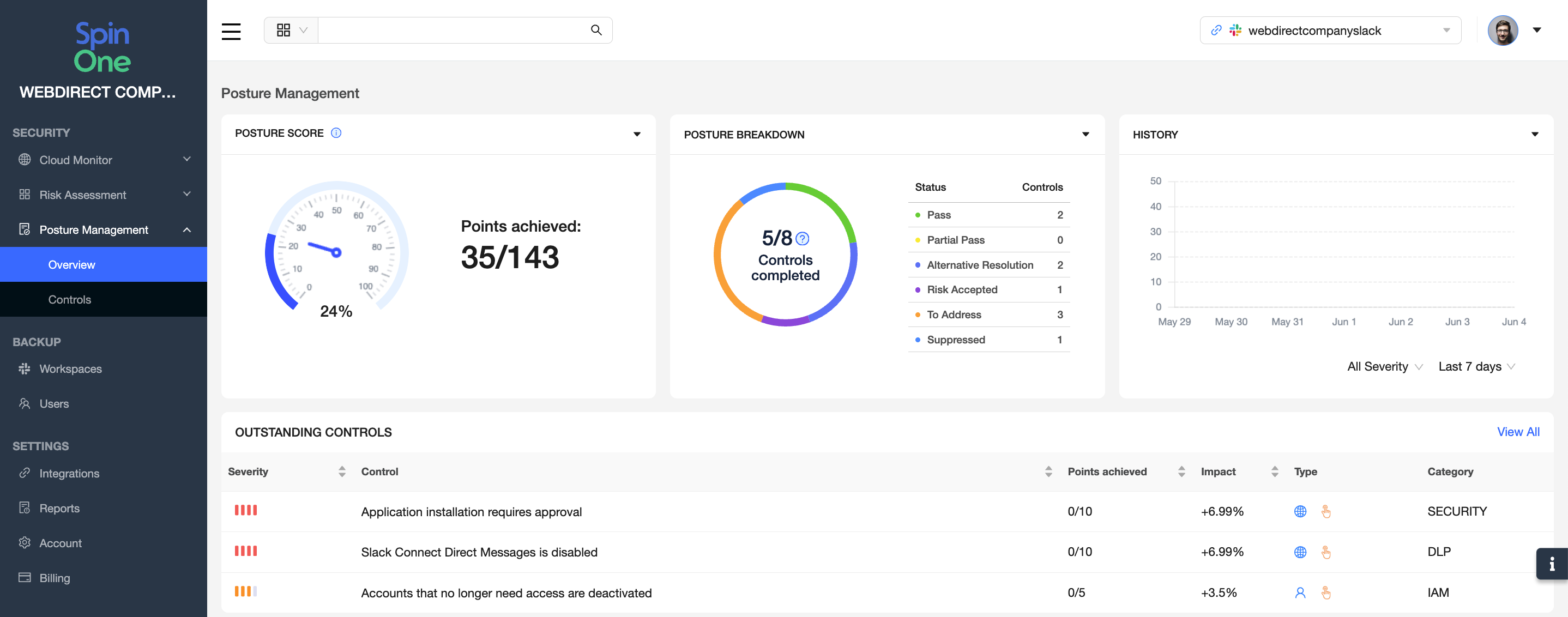Go to Reports in sidebar
The image size is (1568, 617).
(59, 508)
